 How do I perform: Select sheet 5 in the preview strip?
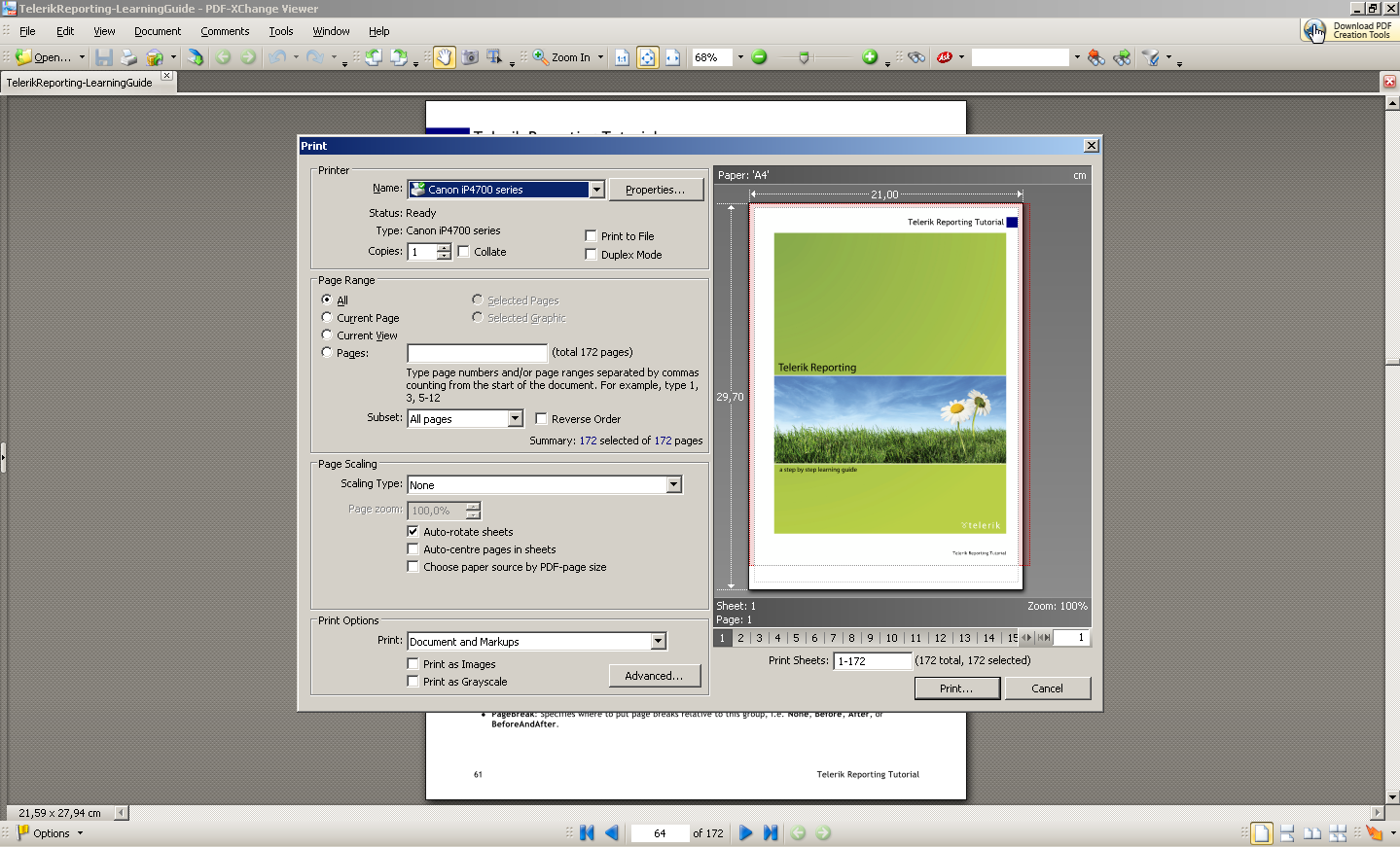796,638
